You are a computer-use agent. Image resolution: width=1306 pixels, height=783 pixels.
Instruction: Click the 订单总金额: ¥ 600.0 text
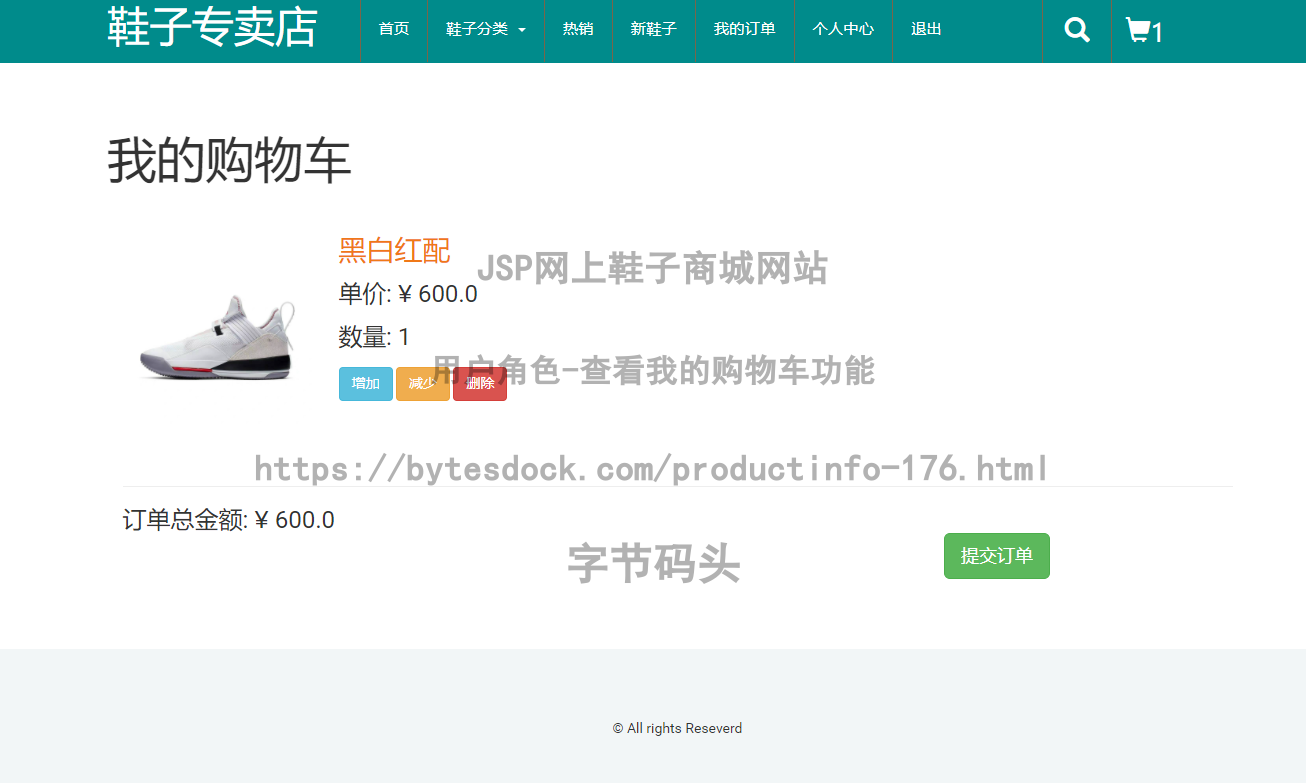click(x=229, y=520)
